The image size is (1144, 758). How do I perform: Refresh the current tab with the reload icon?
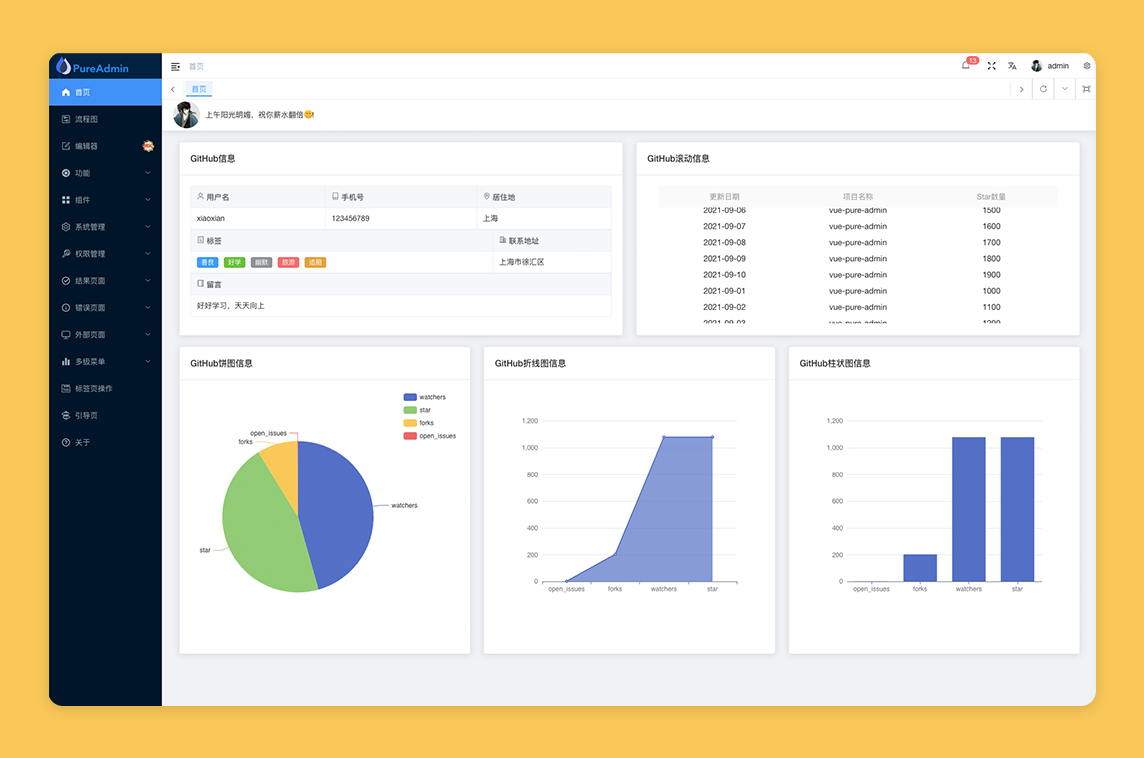click(x=1043, y=88)
